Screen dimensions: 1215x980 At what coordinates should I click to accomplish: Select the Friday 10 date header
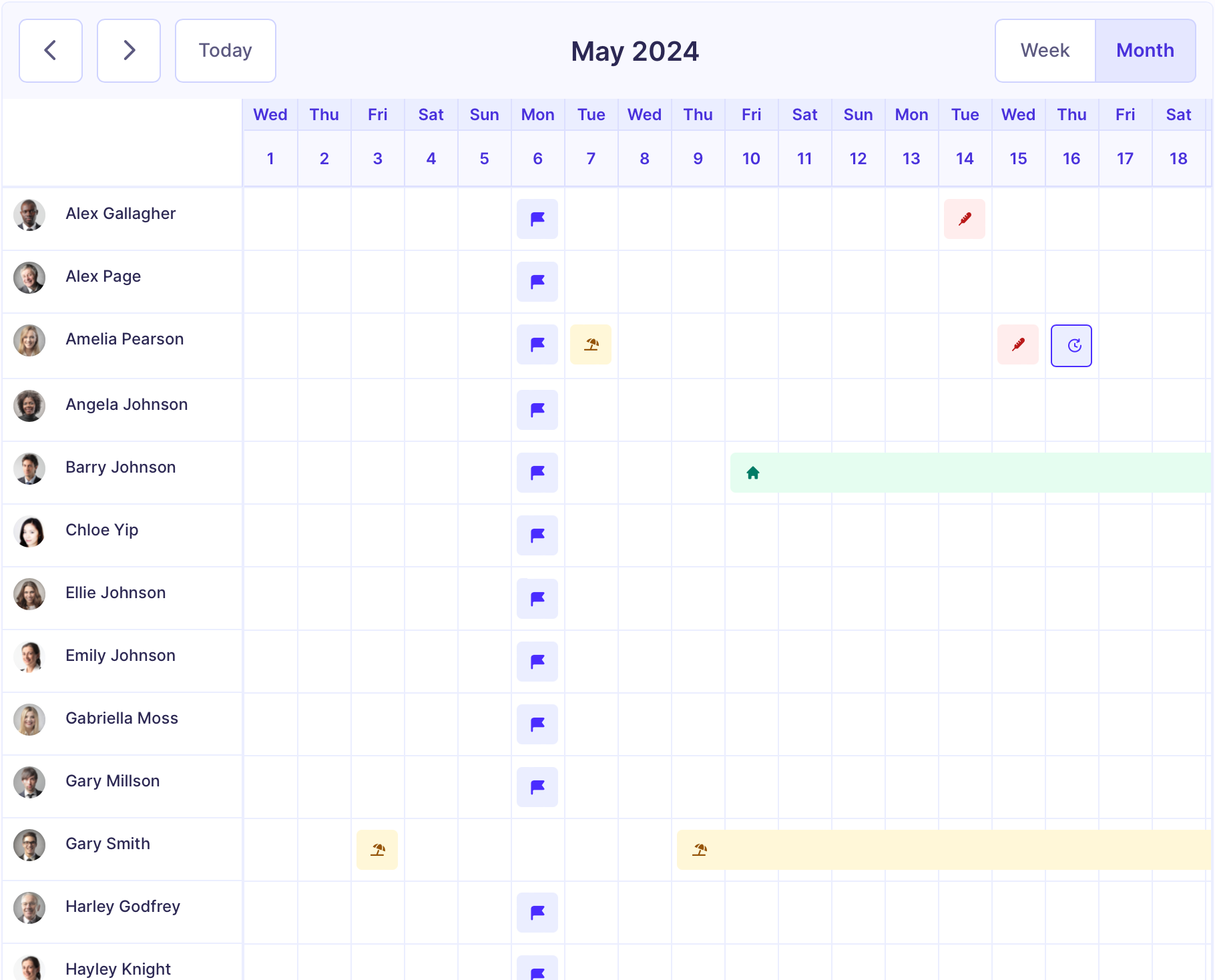(751, 158)
